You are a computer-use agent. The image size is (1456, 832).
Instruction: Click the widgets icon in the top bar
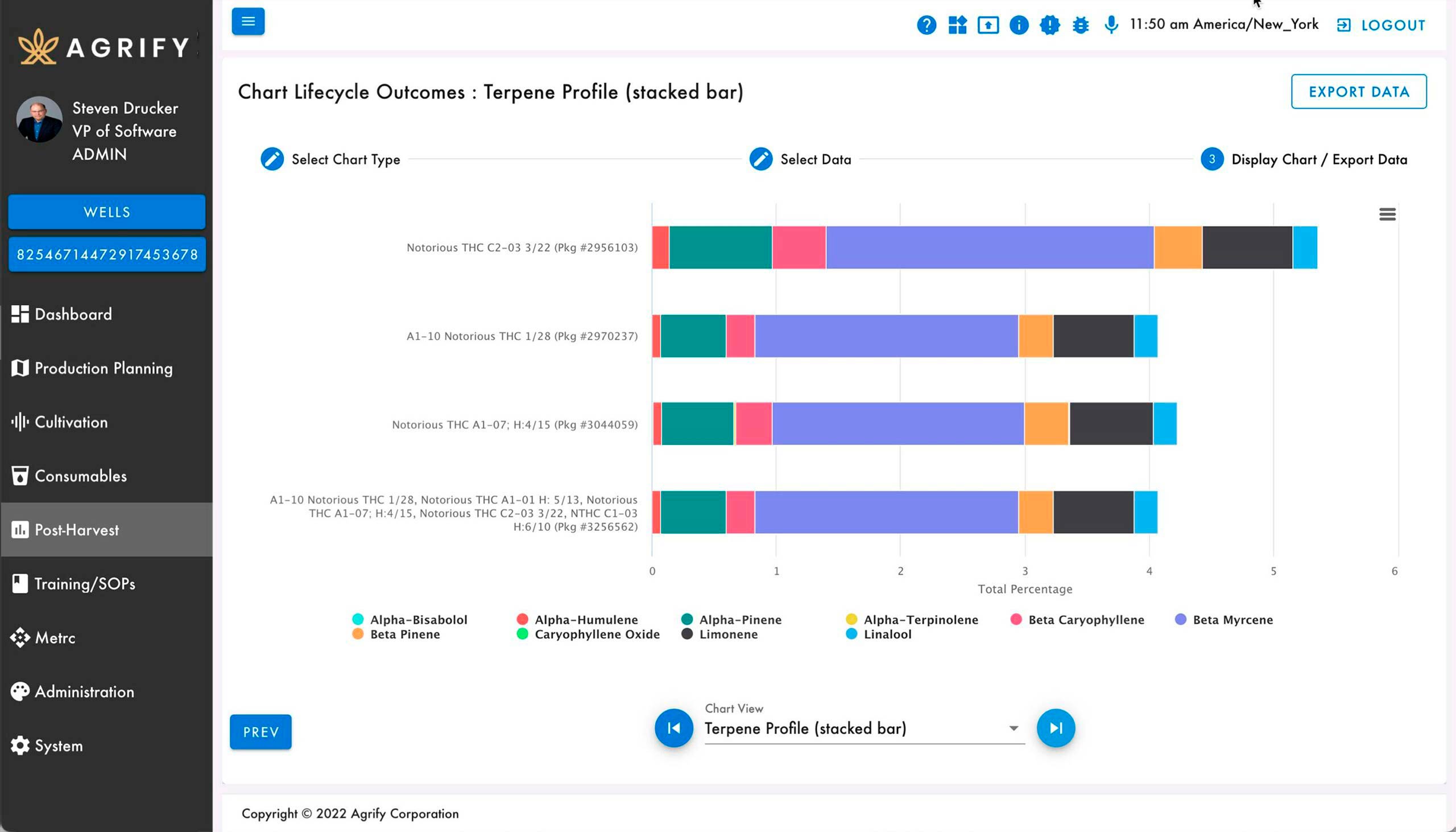pos(957,25)
